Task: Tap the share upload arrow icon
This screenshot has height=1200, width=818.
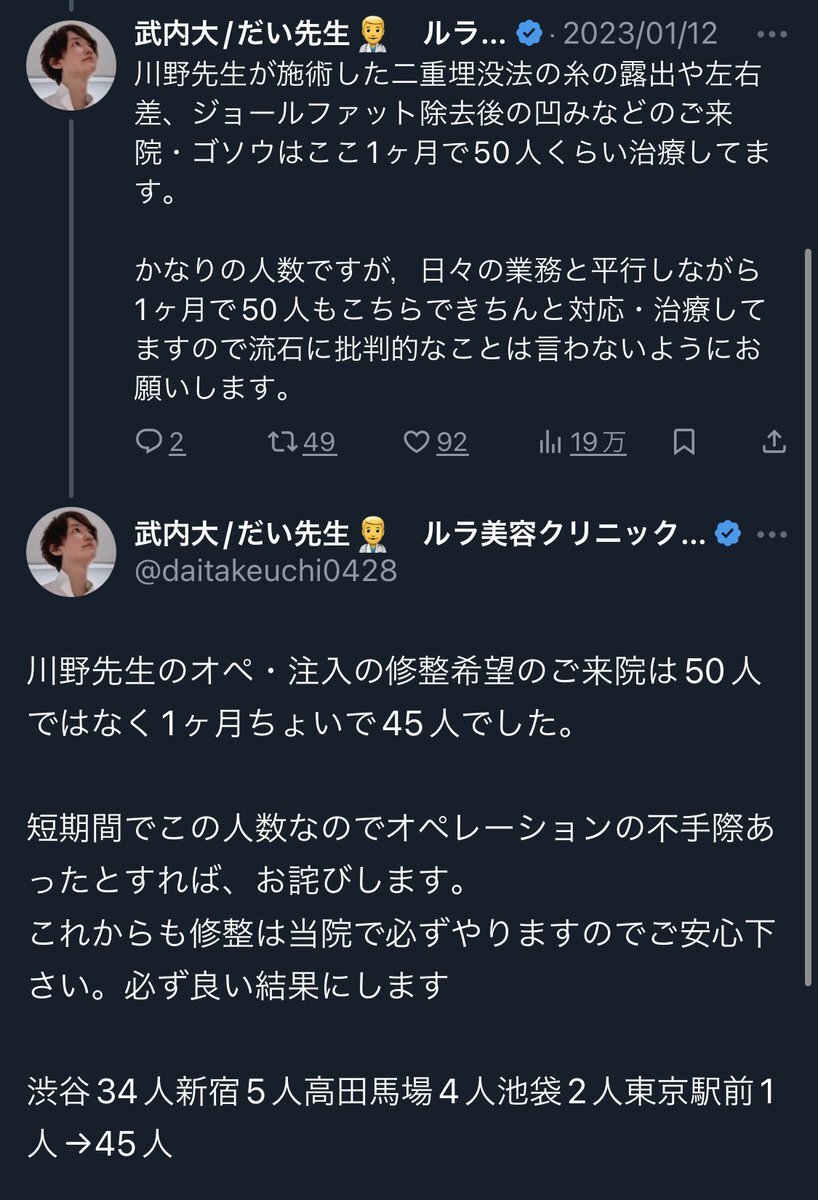Action: 775,442
